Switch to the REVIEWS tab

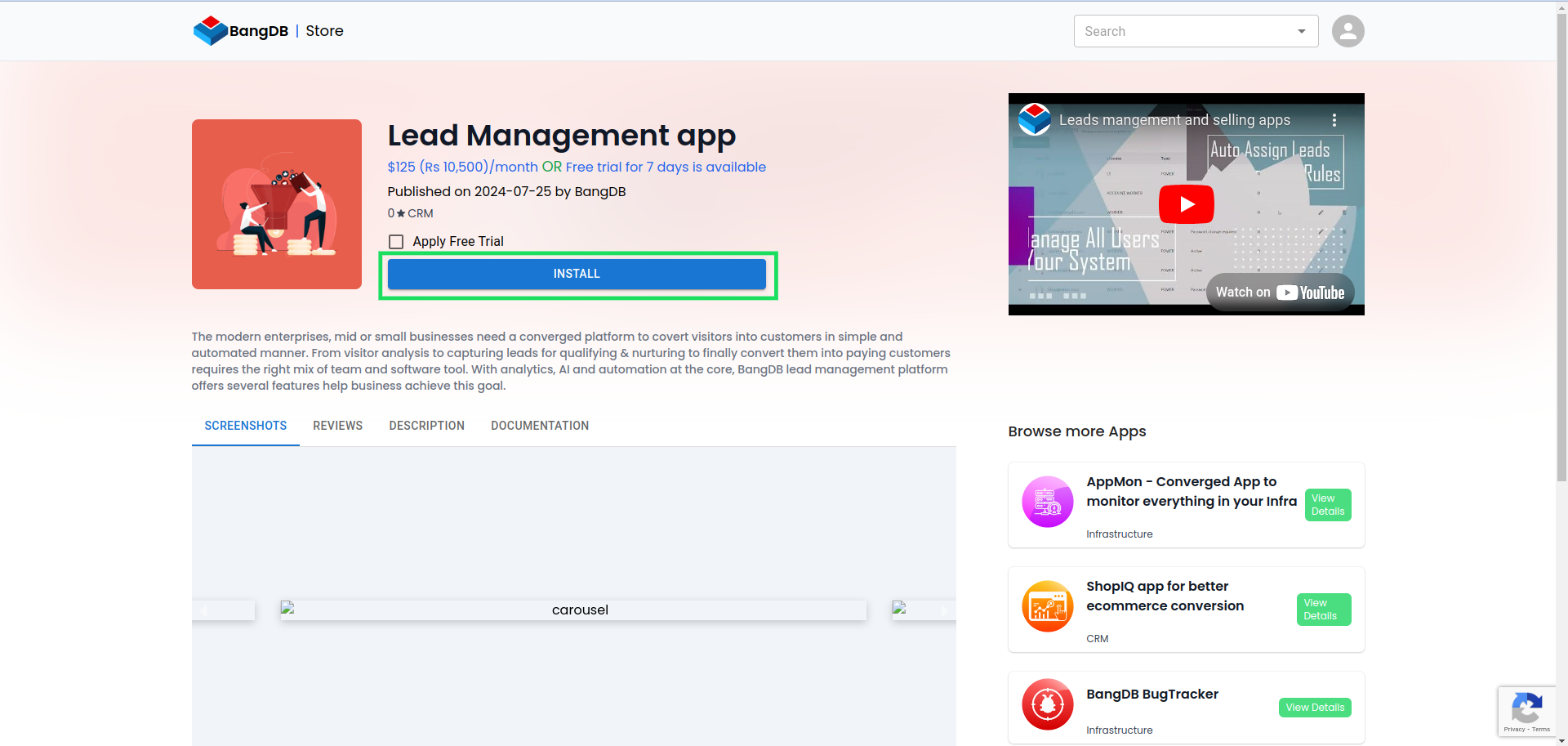pyautogui.click(x=337, y=426)
